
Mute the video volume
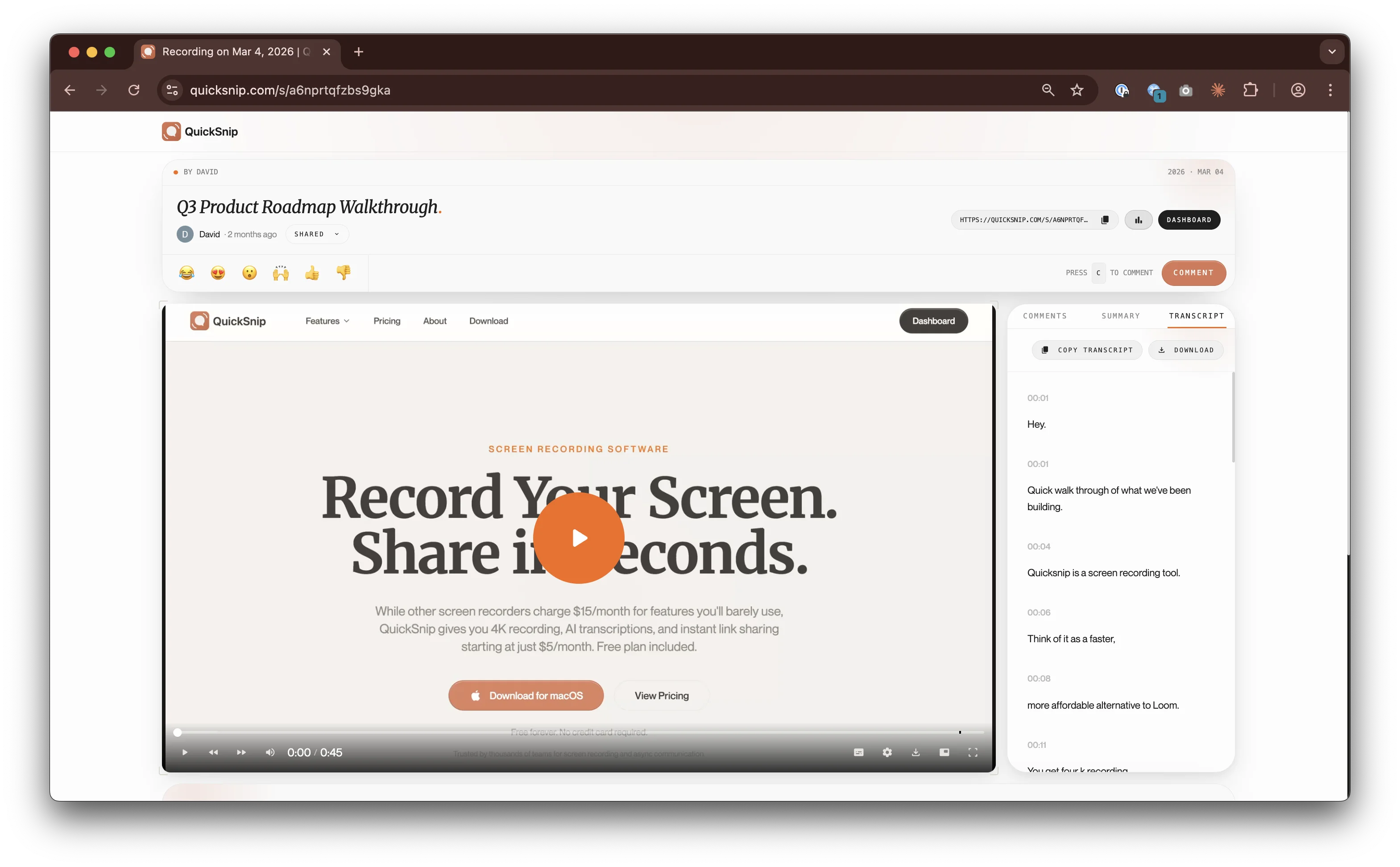pos(270,752)
